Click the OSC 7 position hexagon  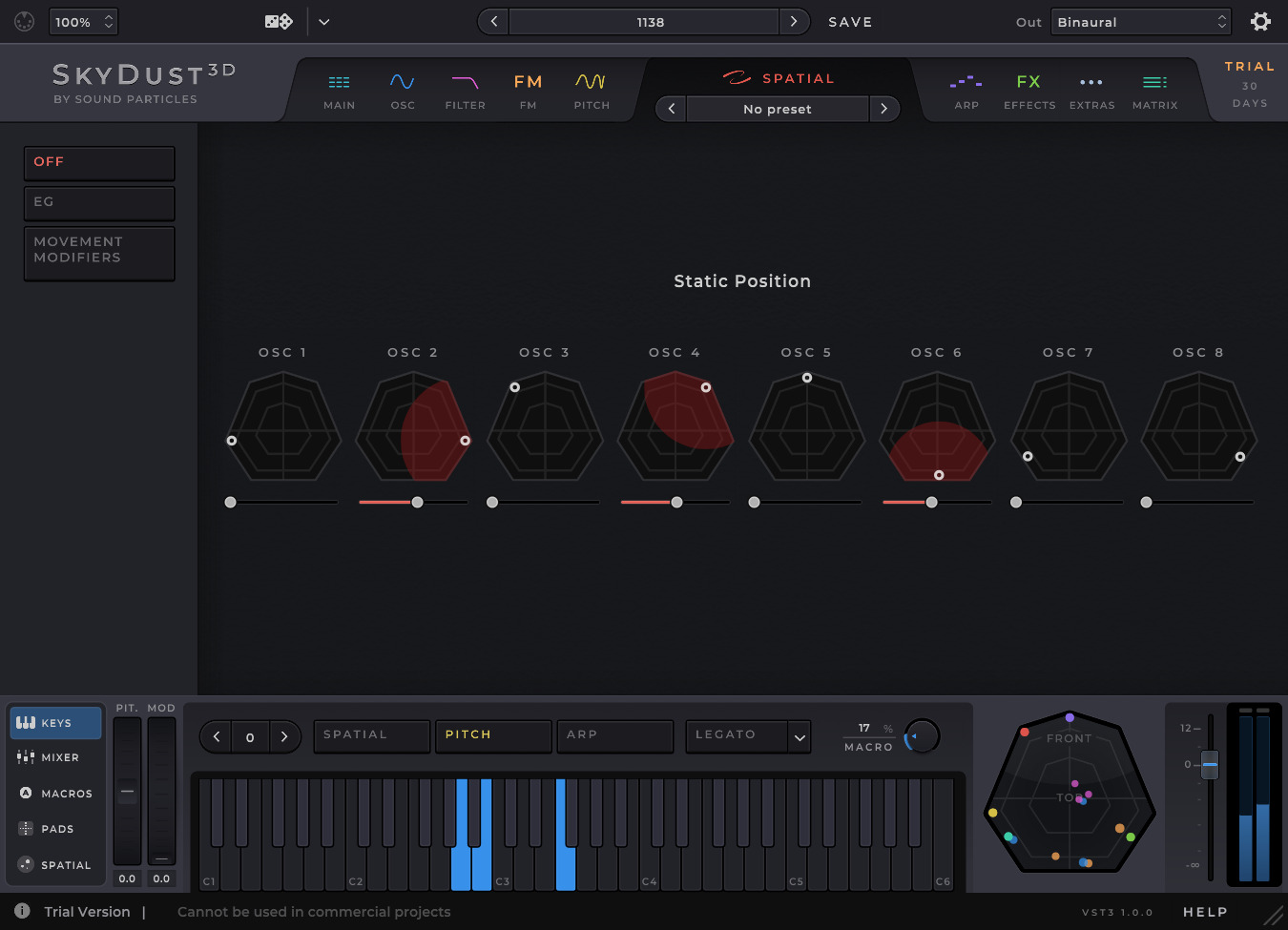1070,426
